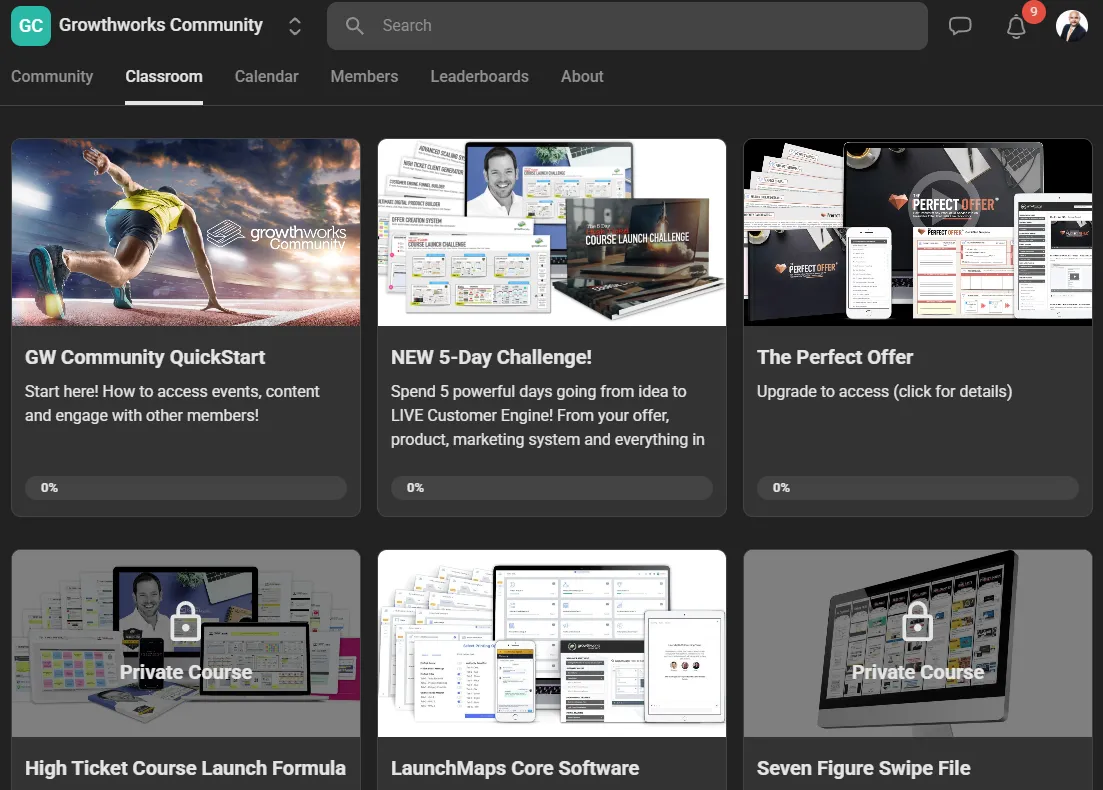This screenshot has height=790, width=1103.
Task: Click the Course Launch Challenge thumbnail
Action: pos(552,232)
